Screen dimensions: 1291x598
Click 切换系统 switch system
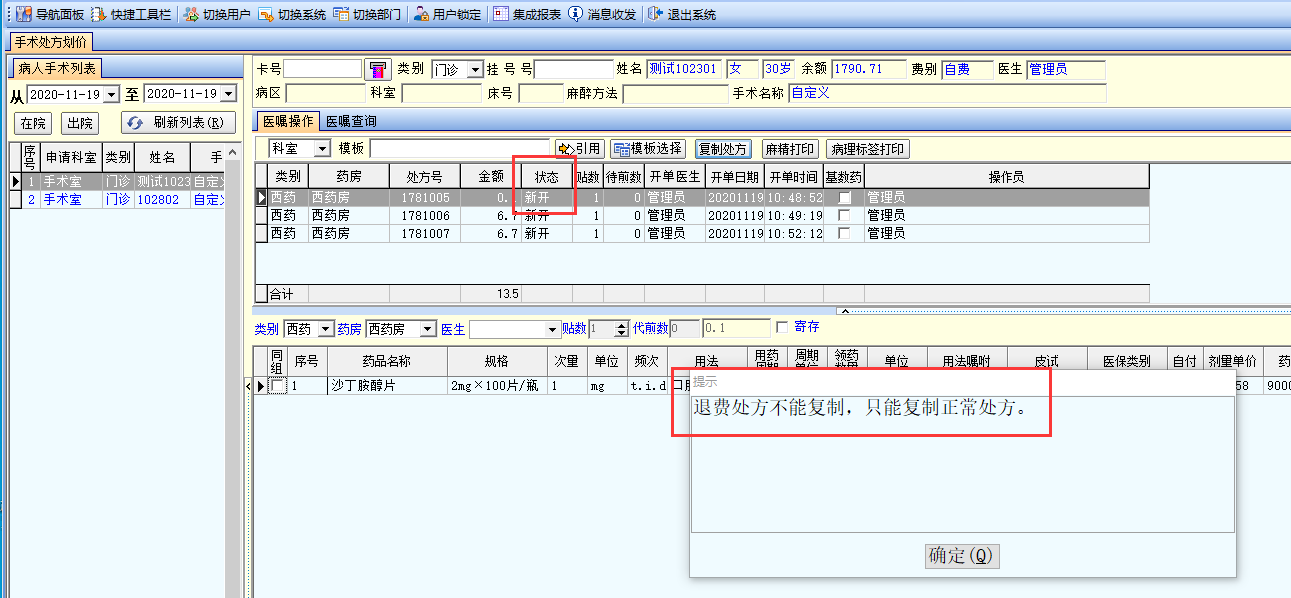[x=292, y=15]
